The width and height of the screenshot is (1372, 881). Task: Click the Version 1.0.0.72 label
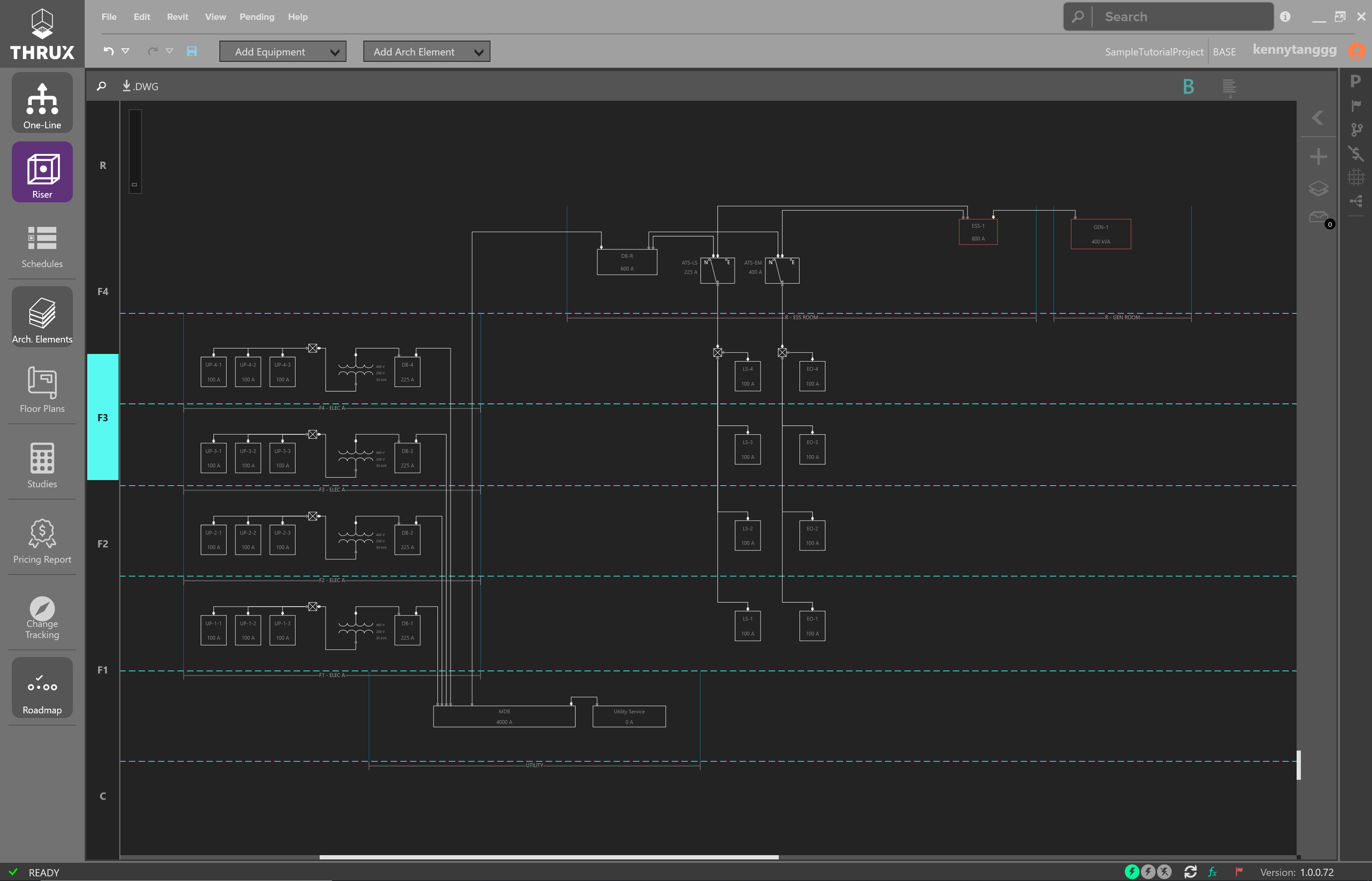[1297, 872]
